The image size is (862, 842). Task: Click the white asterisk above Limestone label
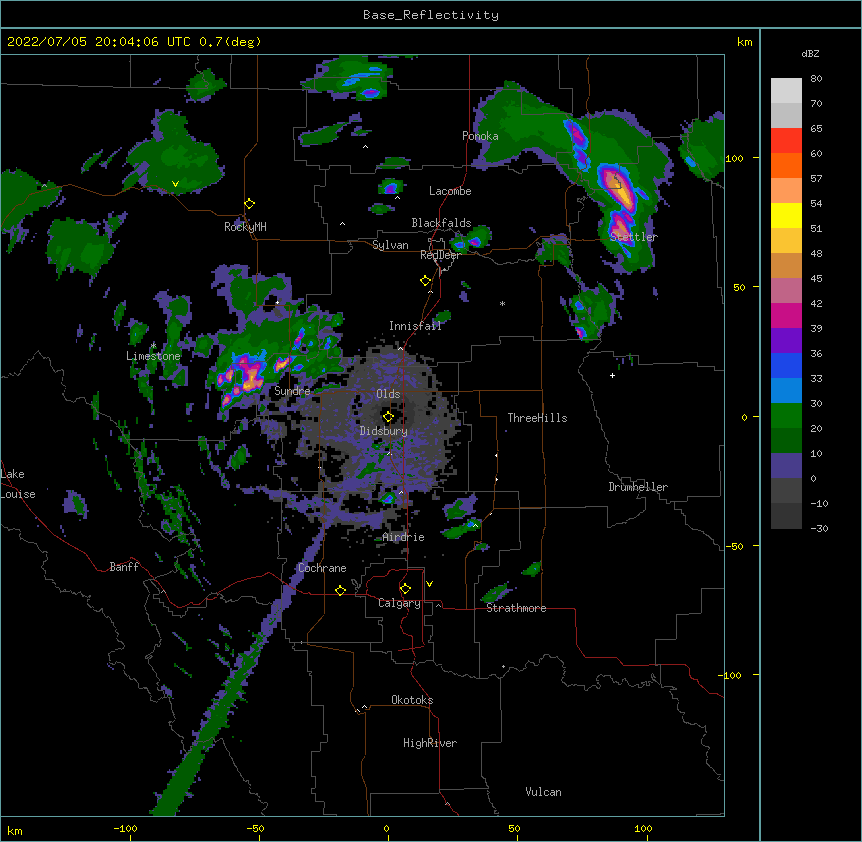153,345
